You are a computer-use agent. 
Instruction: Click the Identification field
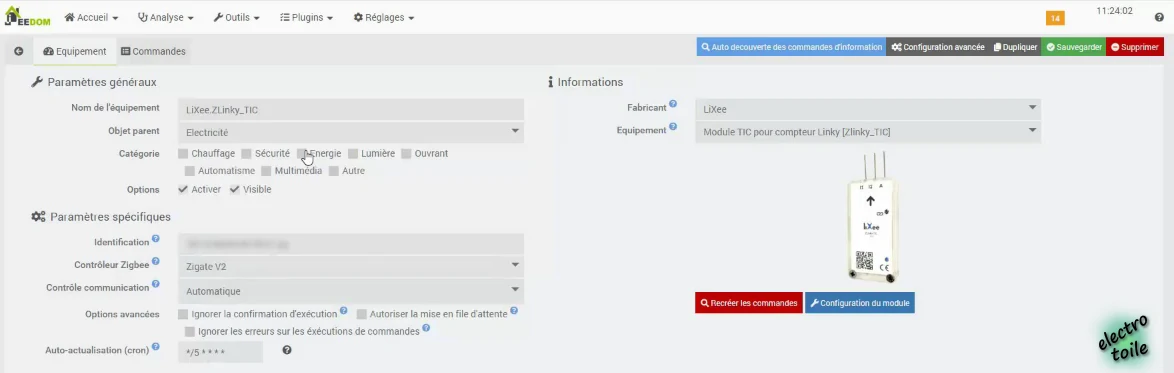click(350, 243)
